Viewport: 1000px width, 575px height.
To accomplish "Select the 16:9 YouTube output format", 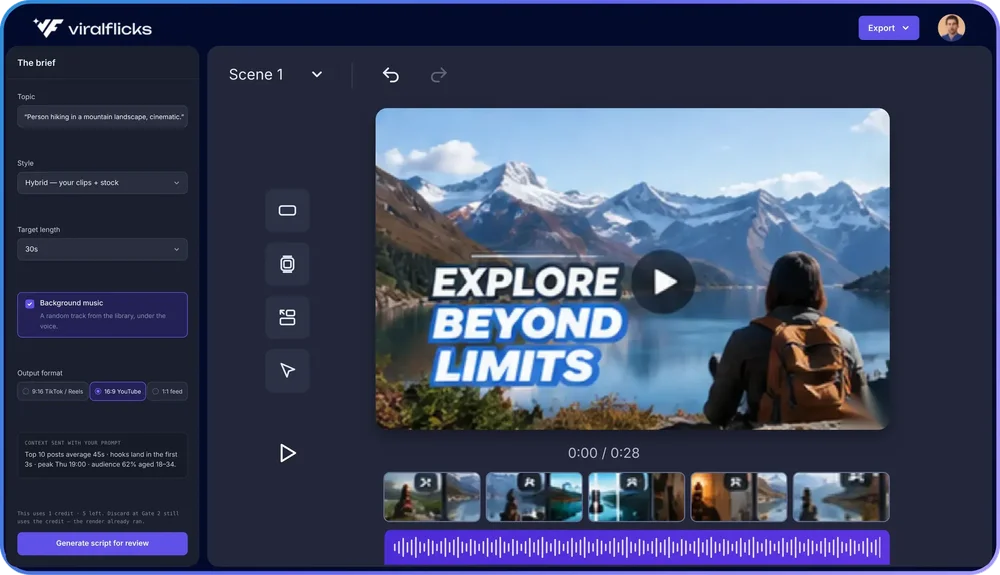I will pyautogui.click(x=118, y=391).
